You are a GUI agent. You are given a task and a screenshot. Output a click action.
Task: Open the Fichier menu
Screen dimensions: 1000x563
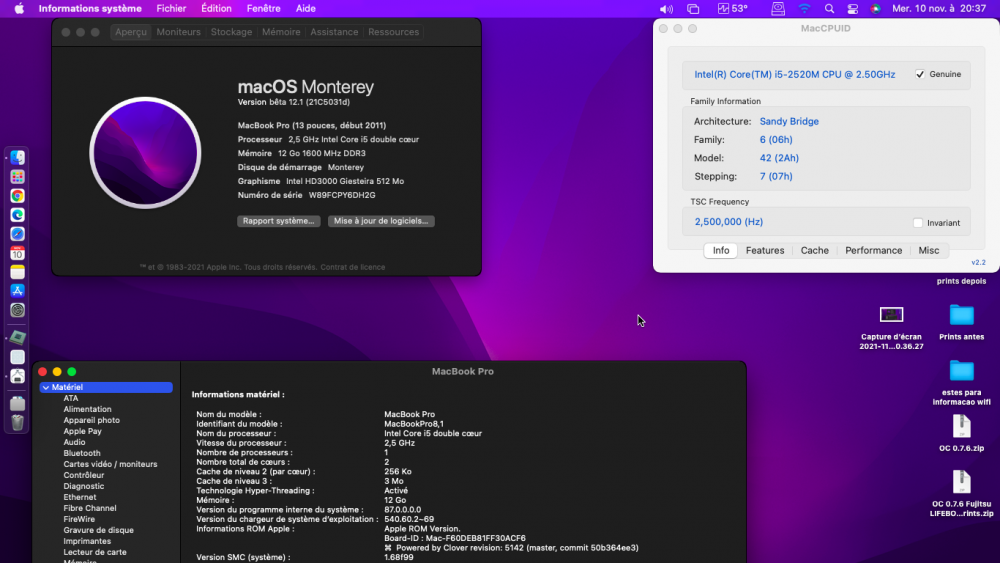click(172, 8)
